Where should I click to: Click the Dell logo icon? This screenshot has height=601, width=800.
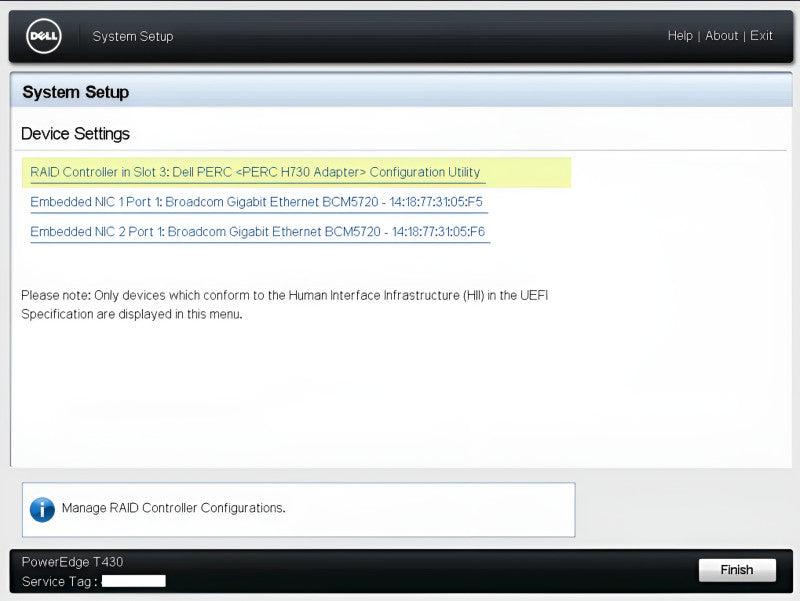[x=44, y=36]
